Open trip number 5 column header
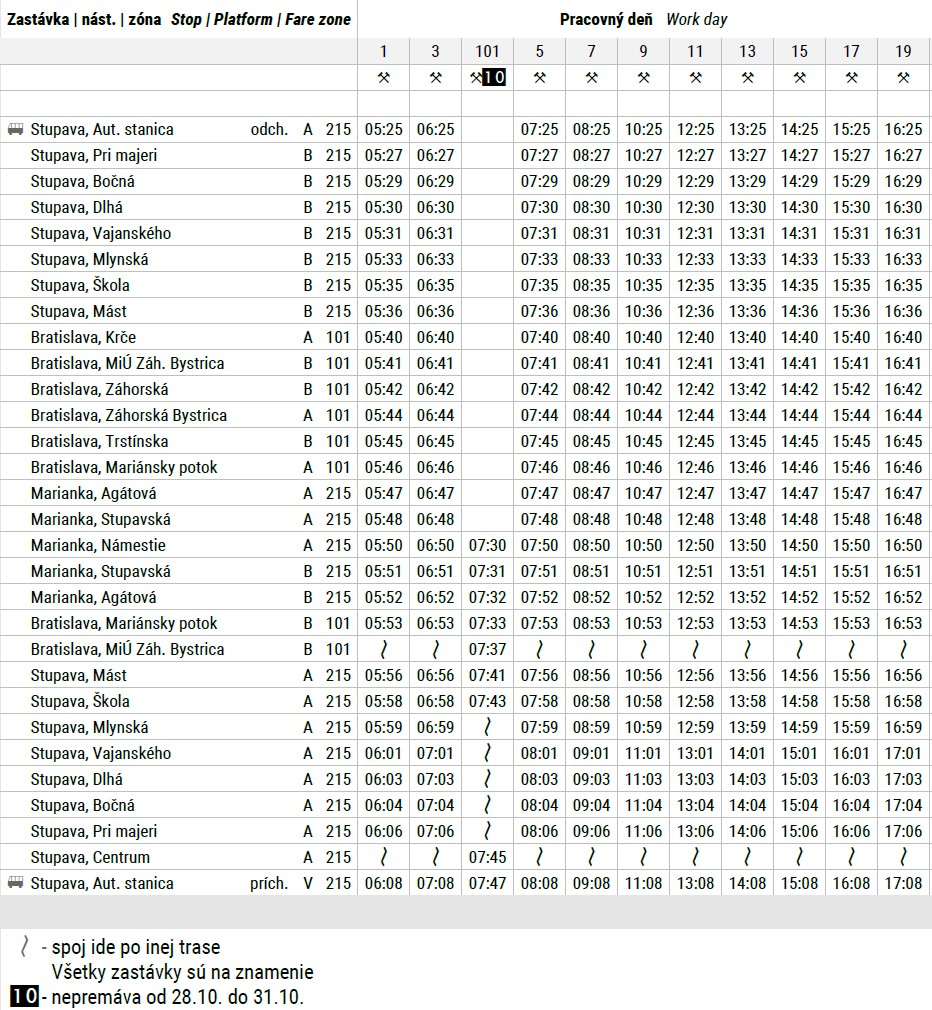Screen dimensions: 932x1010 pyautogui.click(x=539, y=51)
